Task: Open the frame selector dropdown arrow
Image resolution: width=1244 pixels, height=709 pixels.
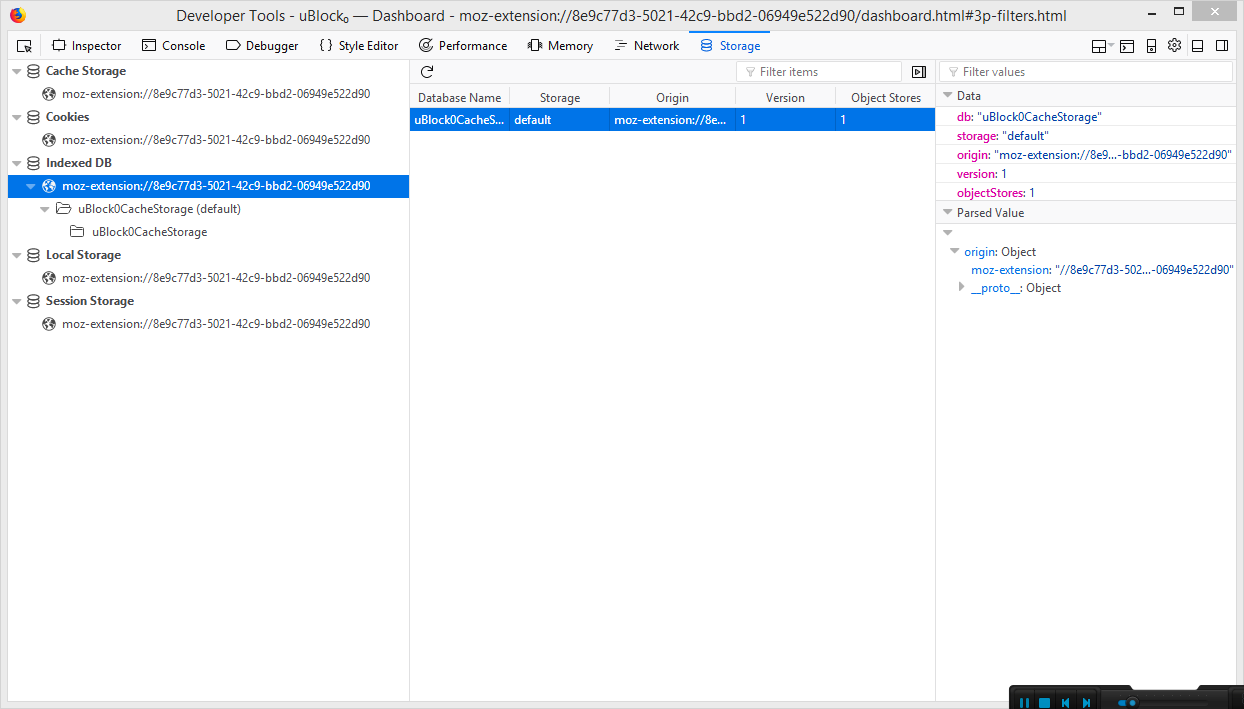Action: pyautogui.click(x=1111, y=46)
